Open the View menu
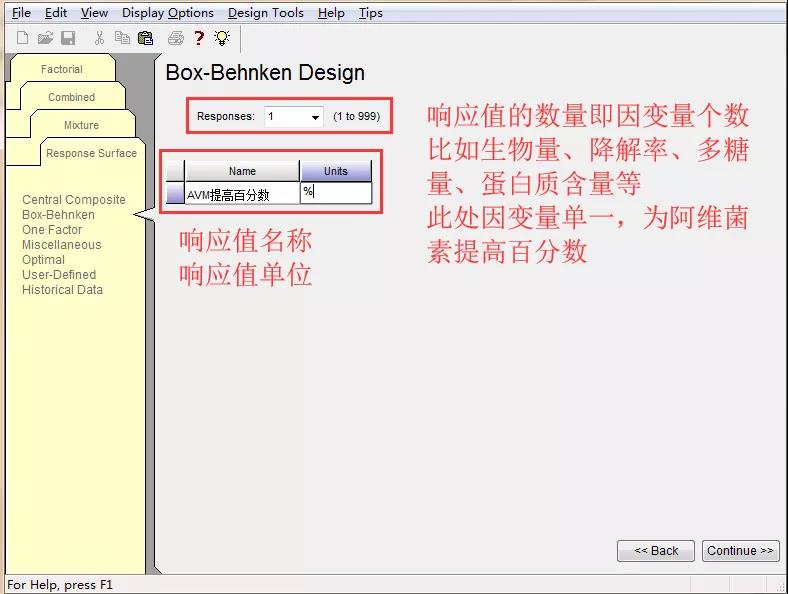Screen dimensions: 788x594 point(94,13)
